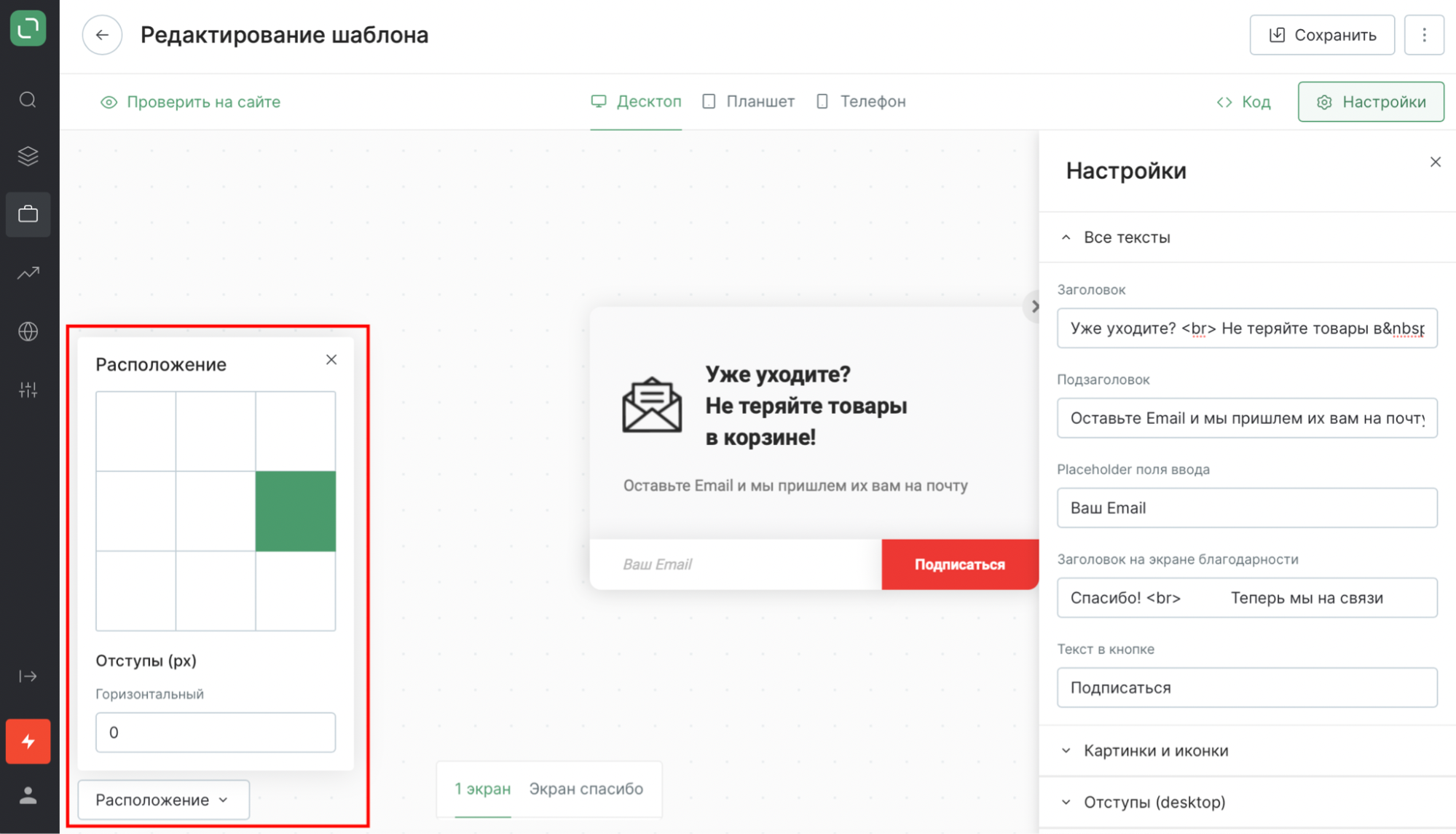Save the template with Сохранить
The height and width of the screenshot is (834, 1456).
1322,35
